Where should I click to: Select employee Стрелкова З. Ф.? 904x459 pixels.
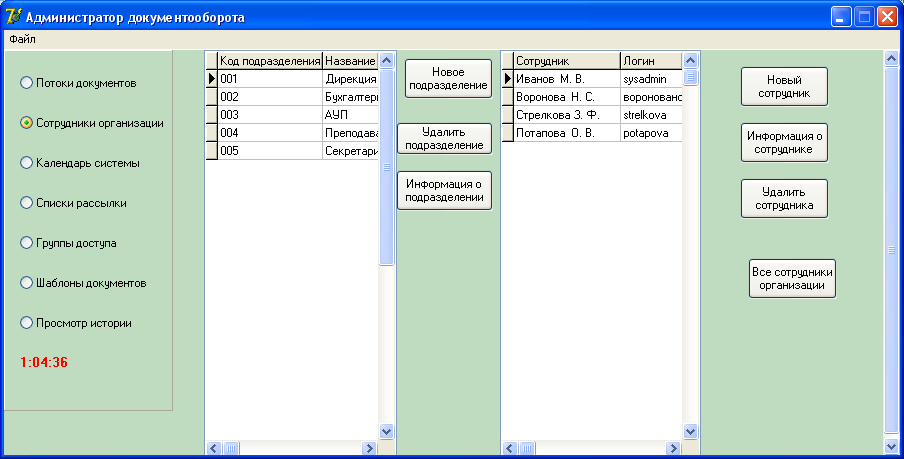pos(567,114)
